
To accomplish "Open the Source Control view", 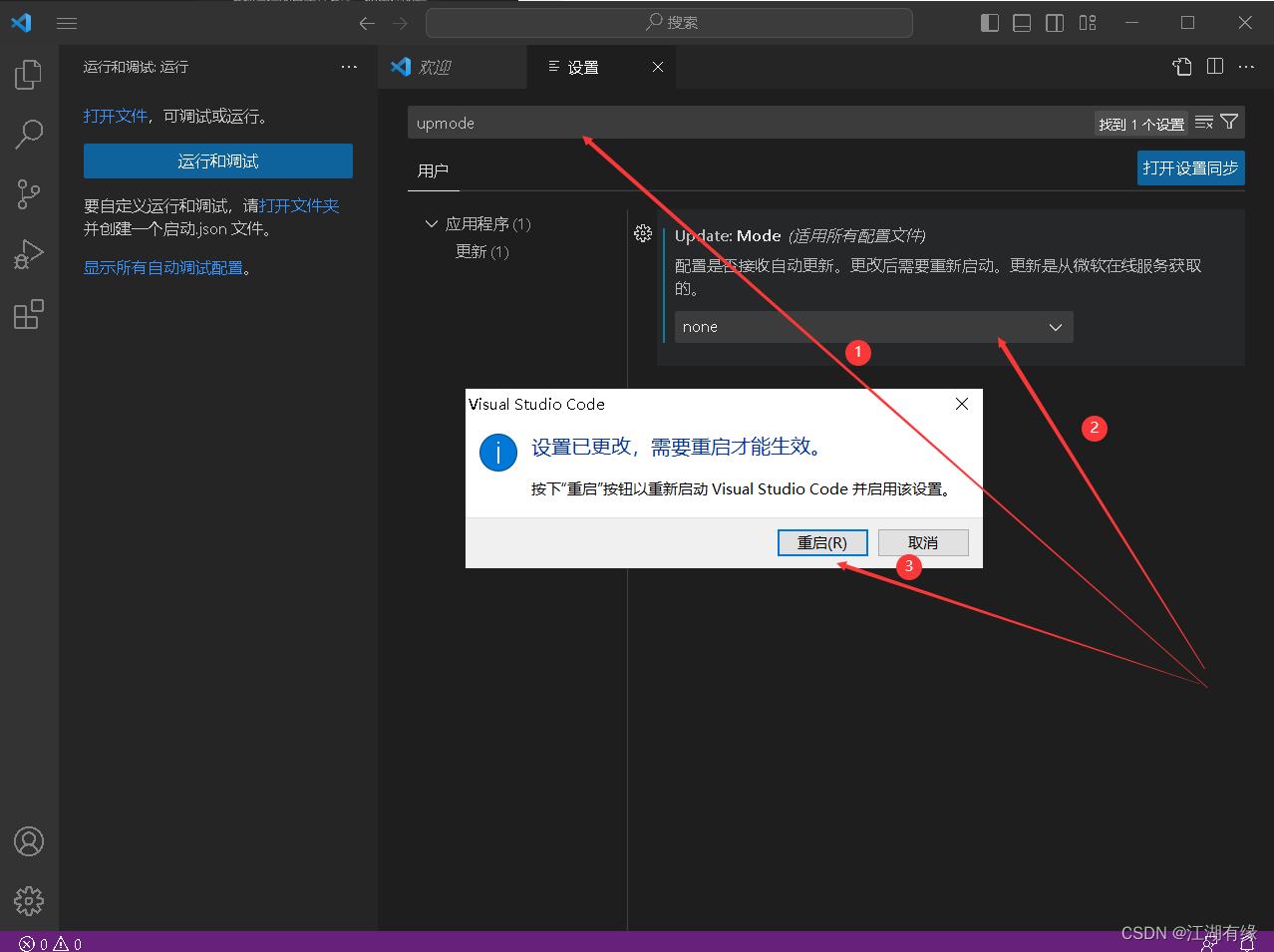I will click(x=29, y=194).
